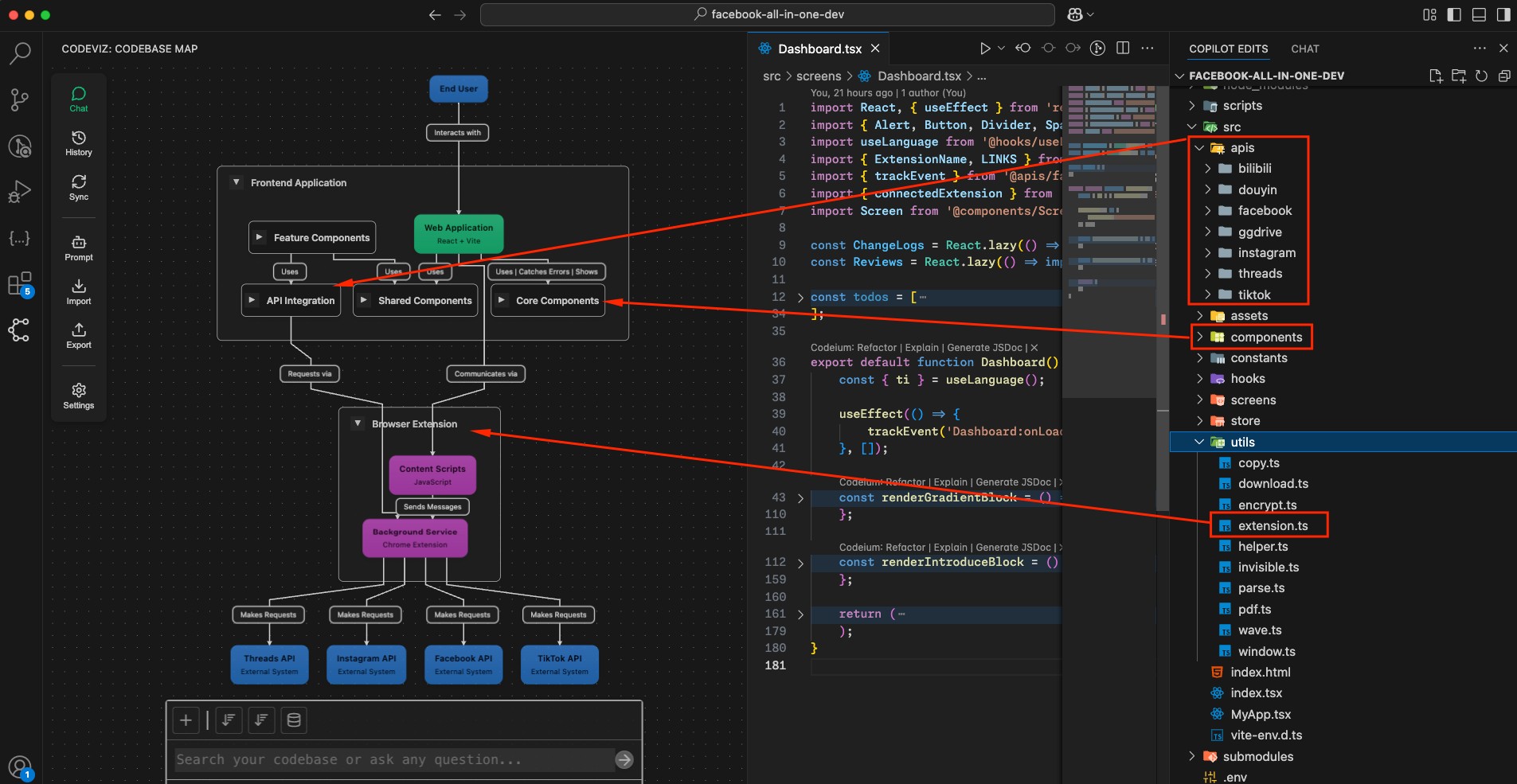Refresh the file explorer
This screenshot has height=784, width=1517.
[x=1481, y=76]
